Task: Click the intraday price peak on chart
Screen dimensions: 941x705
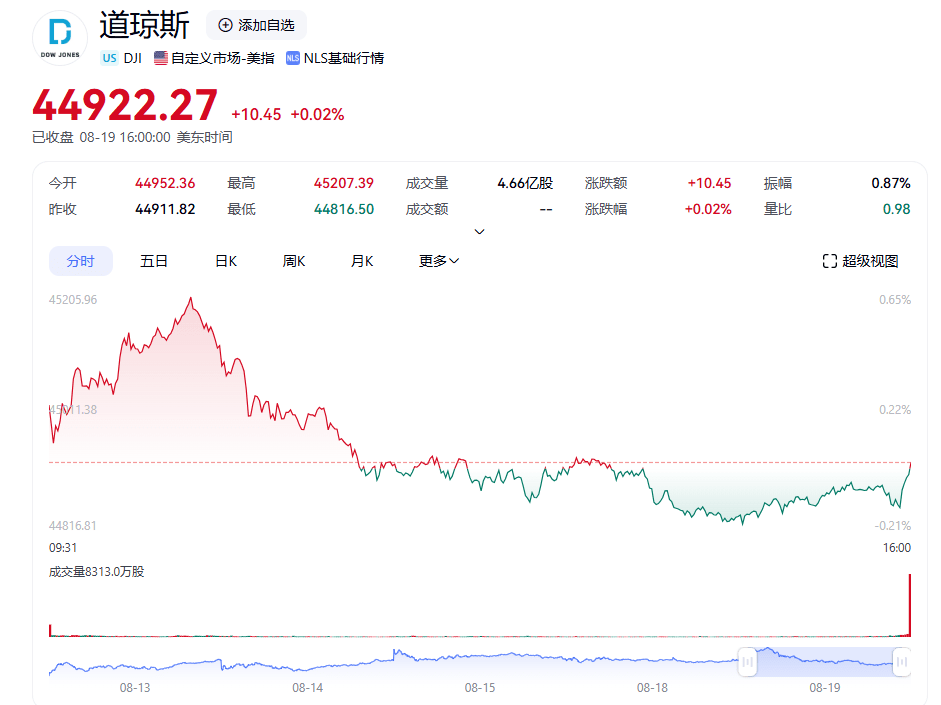Action: [x=191, y=298]
